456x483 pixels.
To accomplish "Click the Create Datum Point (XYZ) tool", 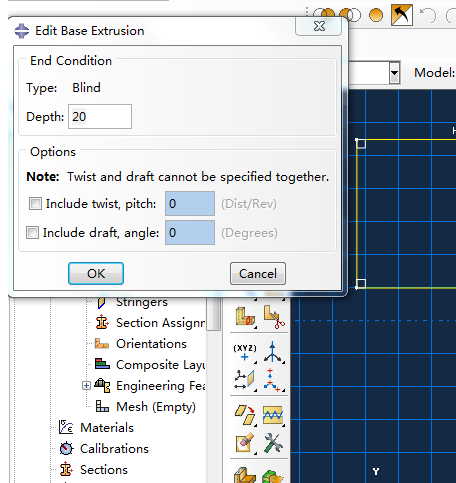I will coord(245,353).
